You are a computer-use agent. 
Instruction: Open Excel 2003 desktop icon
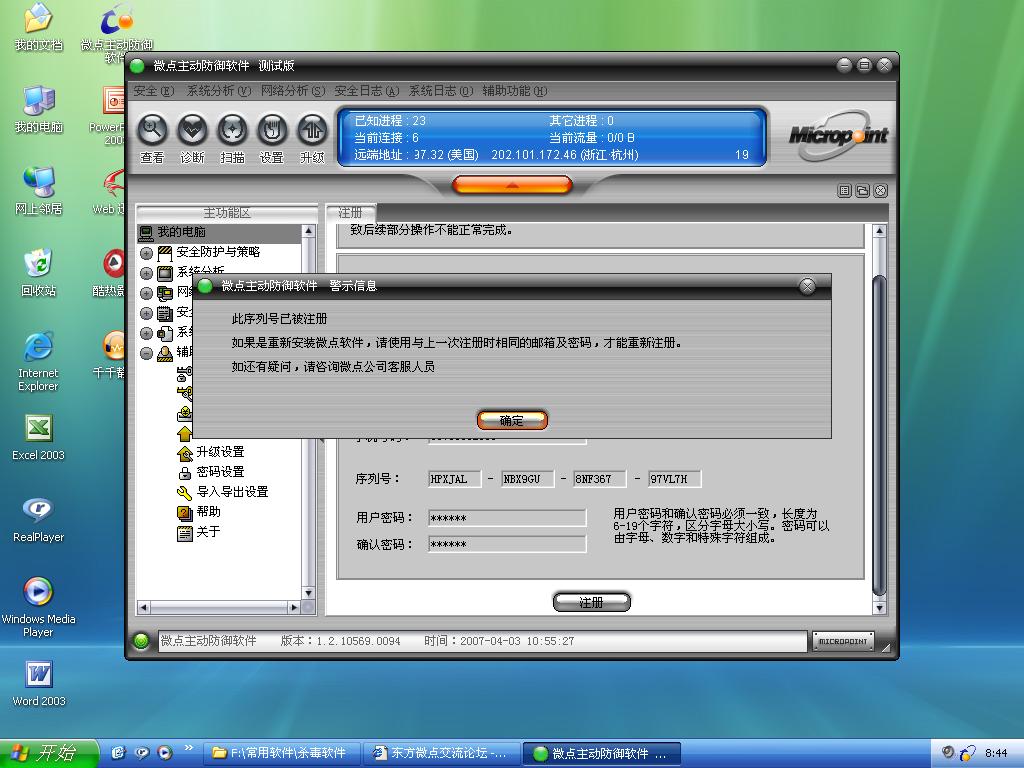tap(39, 438)
